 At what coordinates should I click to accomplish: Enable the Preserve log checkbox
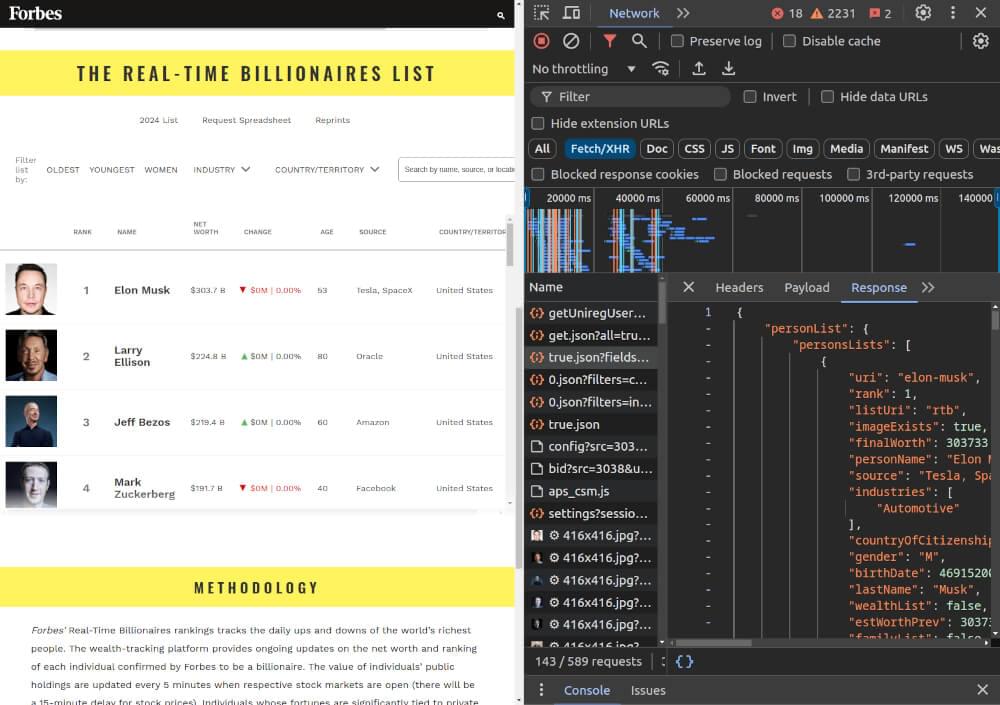point(678,41)
